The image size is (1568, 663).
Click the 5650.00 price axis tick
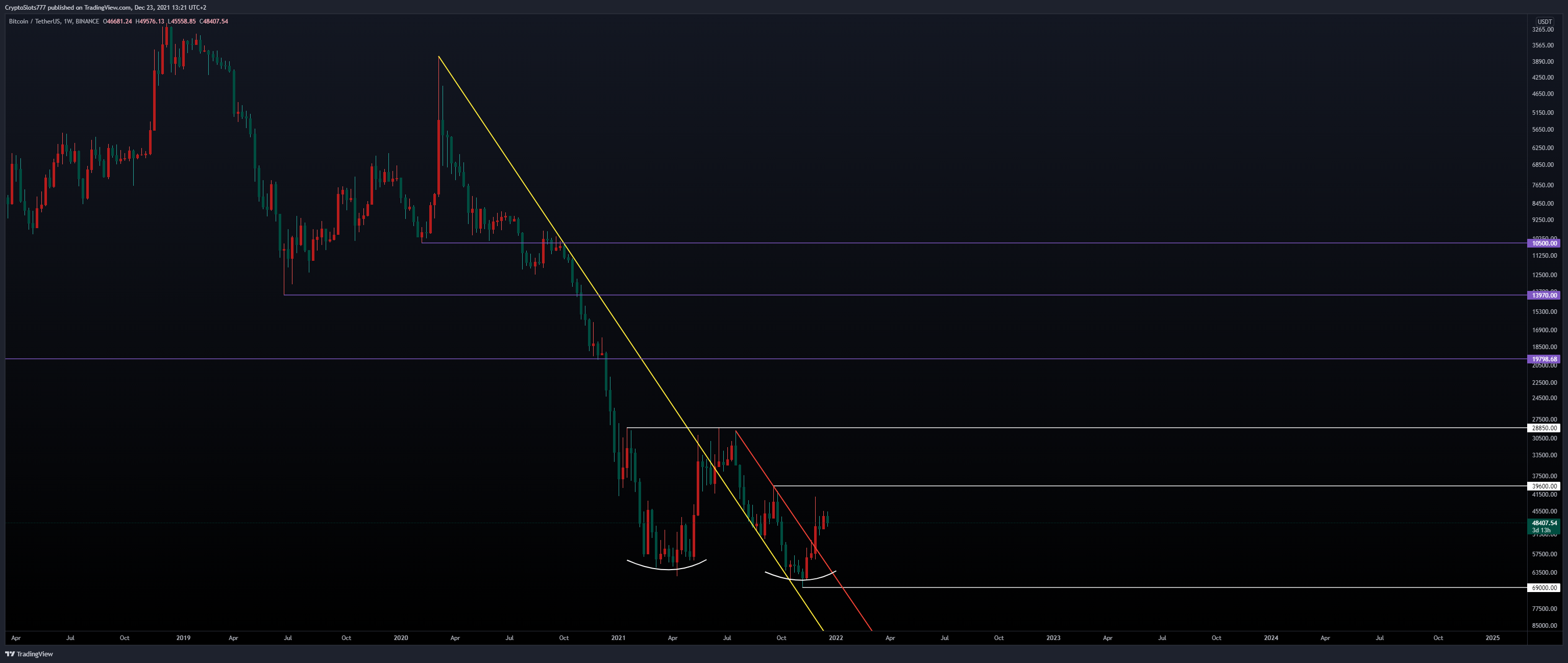pyautogui.click(x=1543, y=130)
